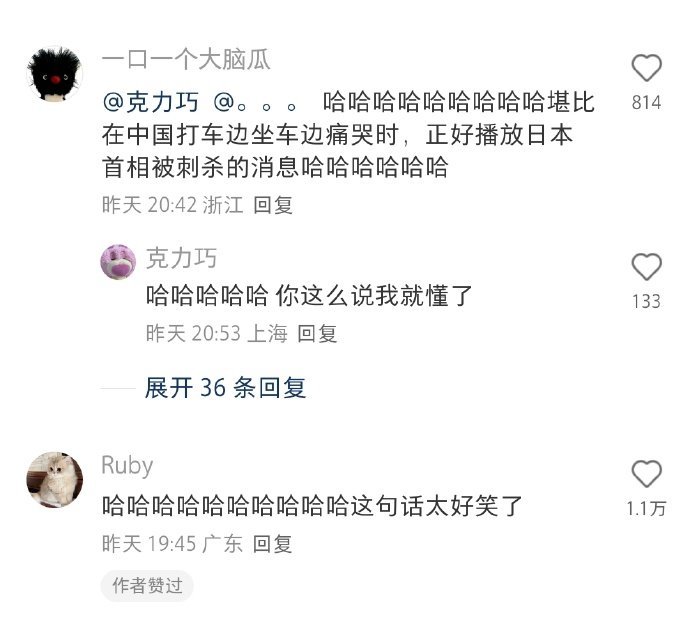Select Ruby's comment text about 这句话太好笑了

click(x=312, y=506)
